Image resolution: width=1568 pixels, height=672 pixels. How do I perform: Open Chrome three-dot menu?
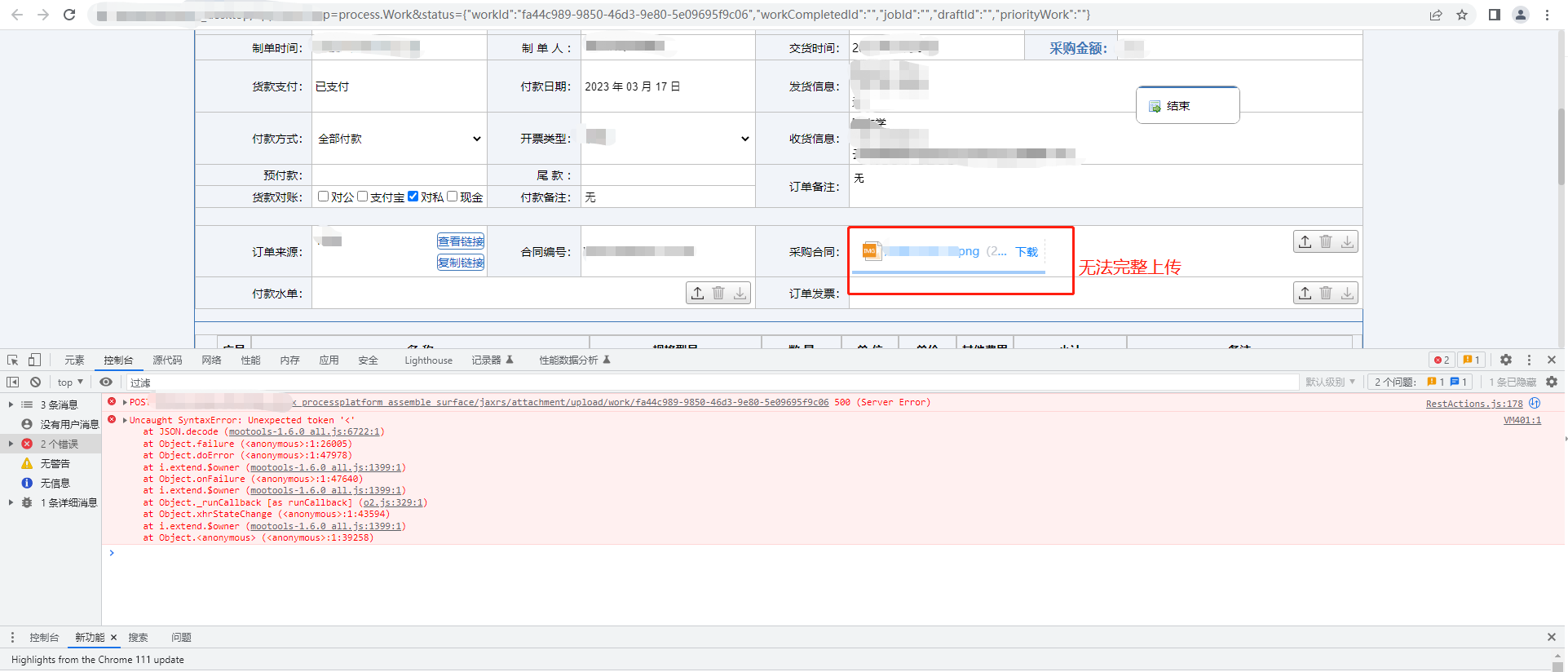[1547, 15]
